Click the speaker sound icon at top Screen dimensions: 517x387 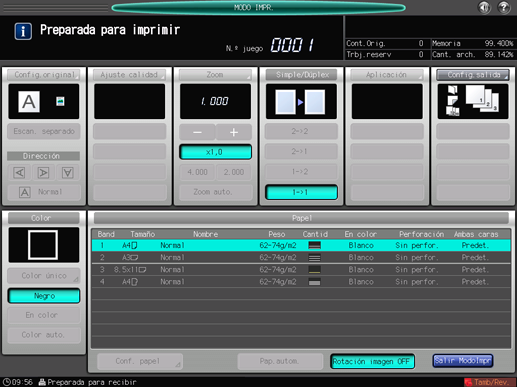484,7
